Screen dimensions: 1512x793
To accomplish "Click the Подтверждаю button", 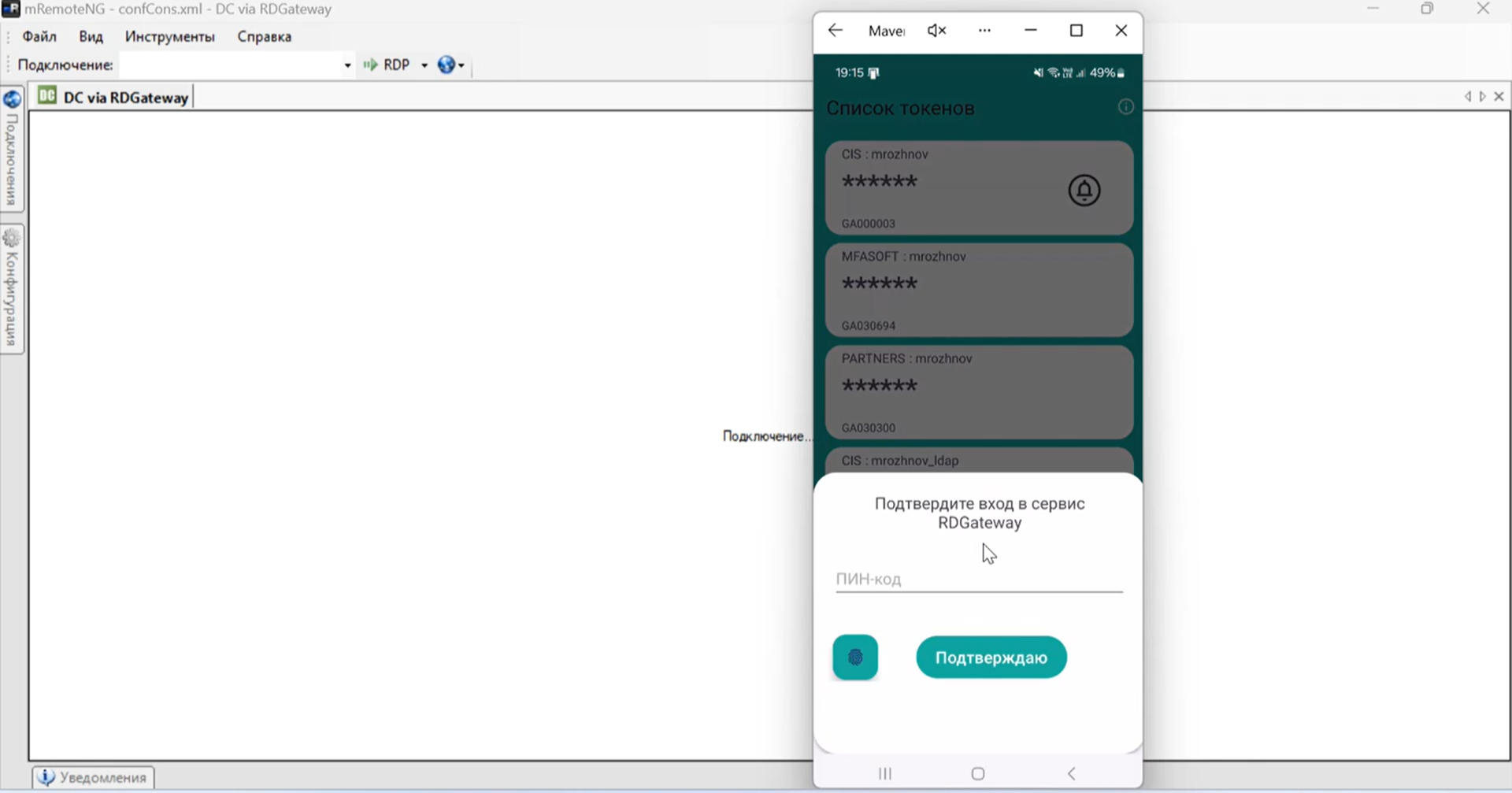I will [x=991, y=658].
